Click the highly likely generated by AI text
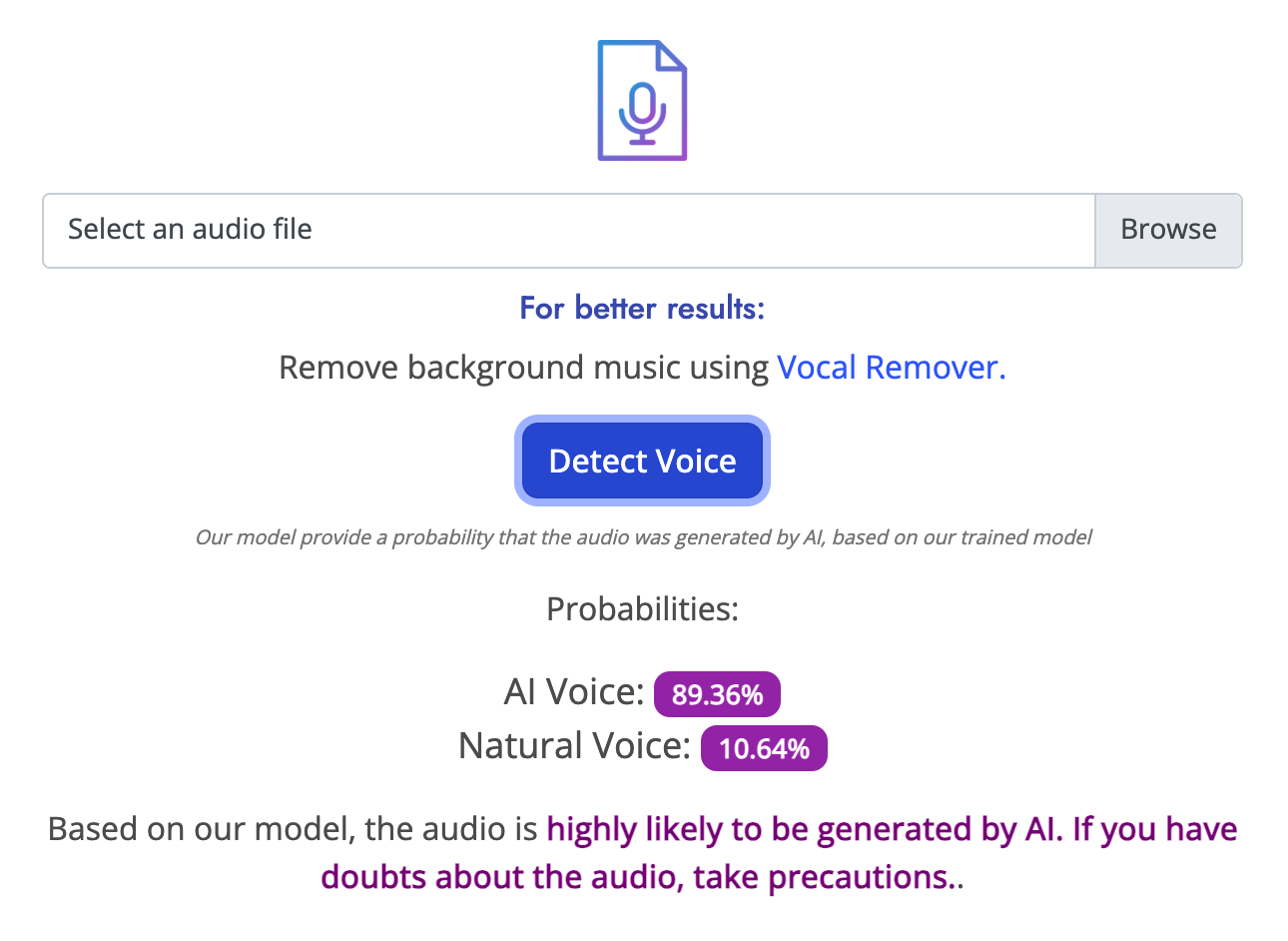 click(804, 829)
